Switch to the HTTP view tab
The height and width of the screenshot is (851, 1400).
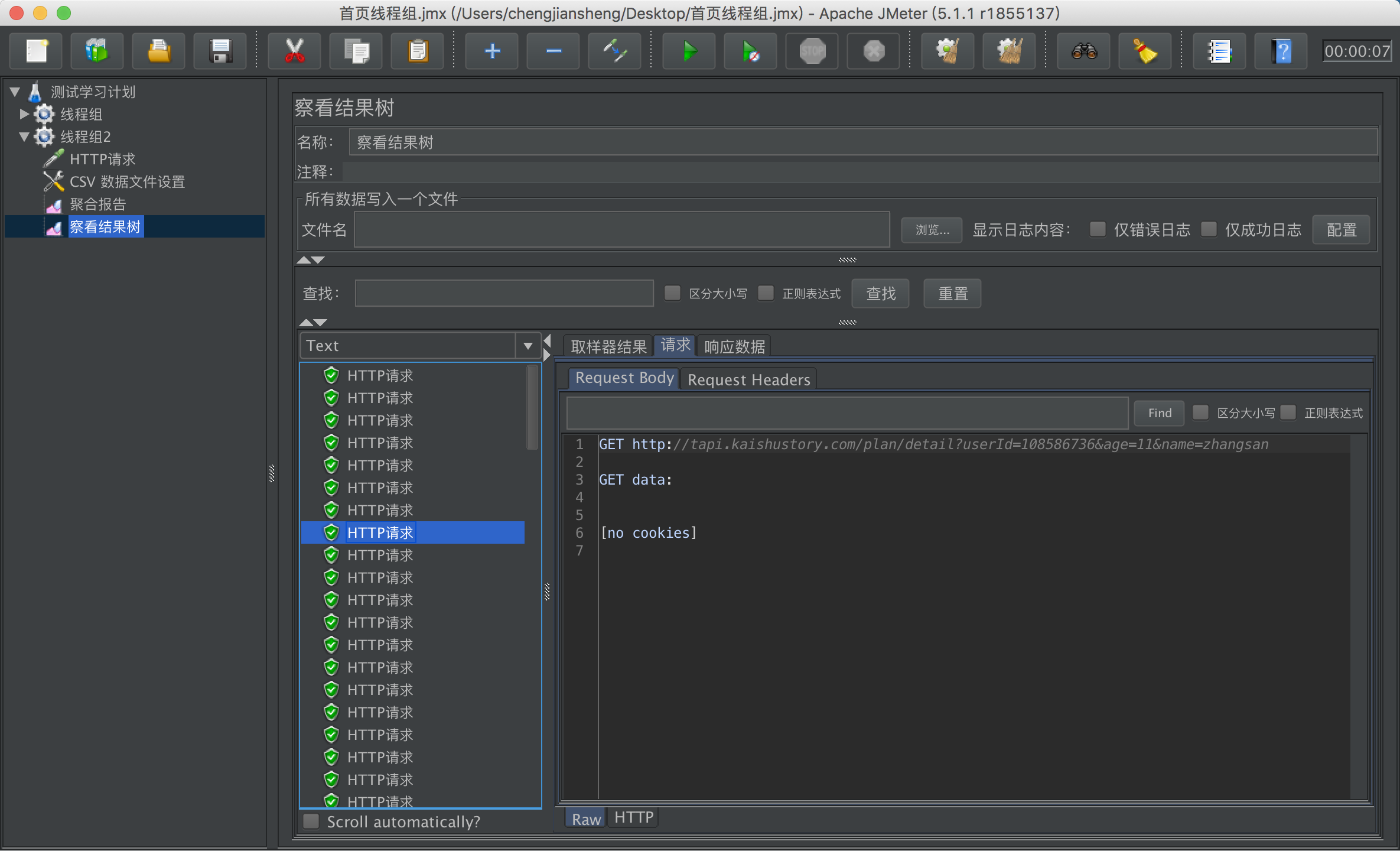pyautogui.click(x=633, y=818)
